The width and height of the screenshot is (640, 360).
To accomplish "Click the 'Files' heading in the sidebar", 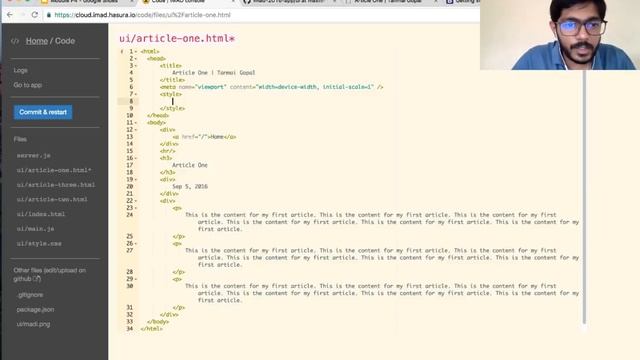I will pos(20,139).
